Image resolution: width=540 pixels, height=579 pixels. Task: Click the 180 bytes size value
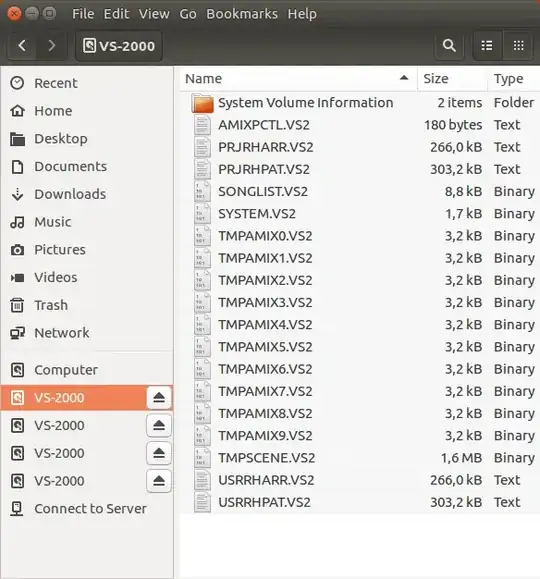click(x=453, y=125)
